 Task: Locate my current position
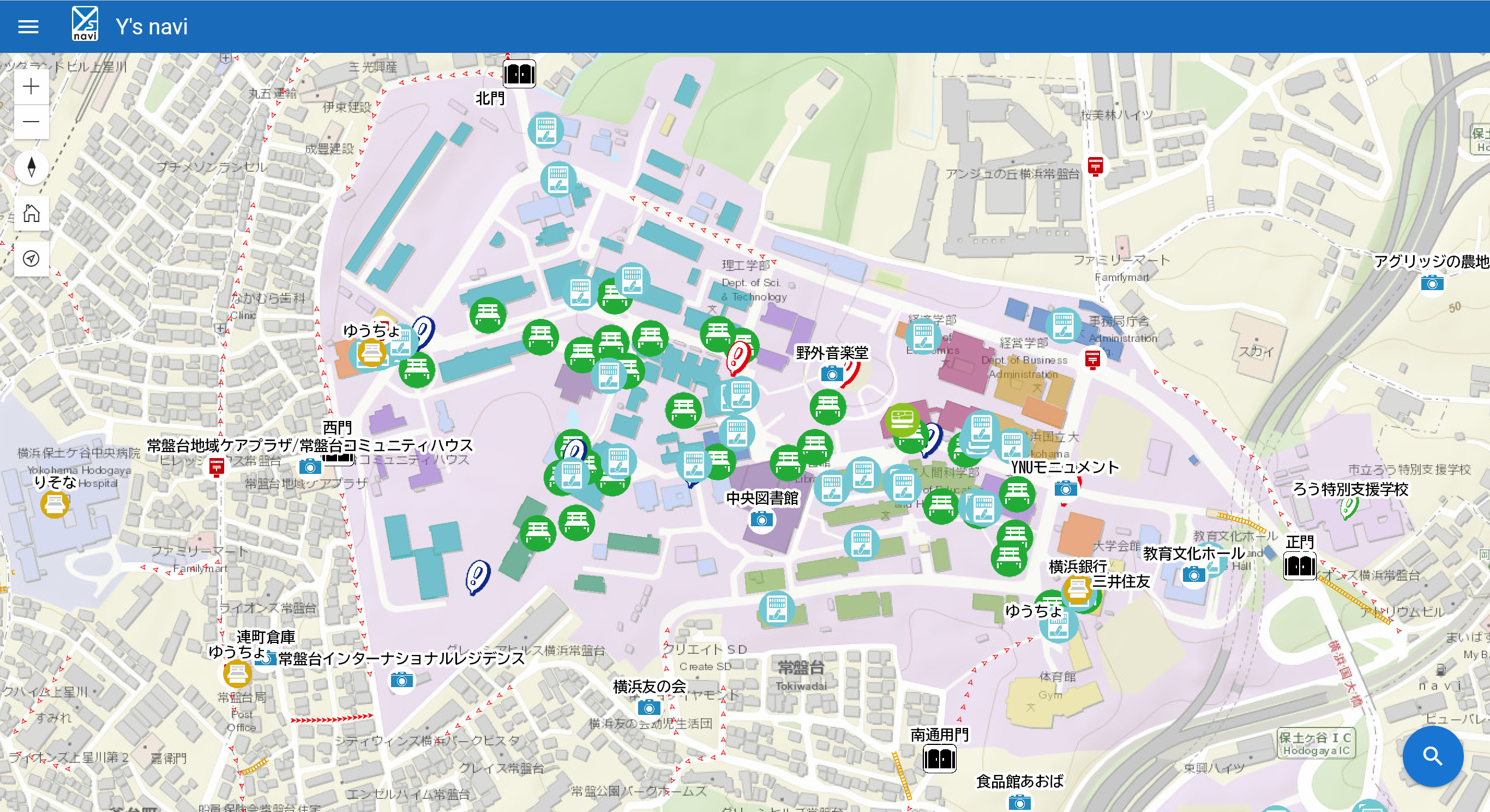tap(31, 258)
